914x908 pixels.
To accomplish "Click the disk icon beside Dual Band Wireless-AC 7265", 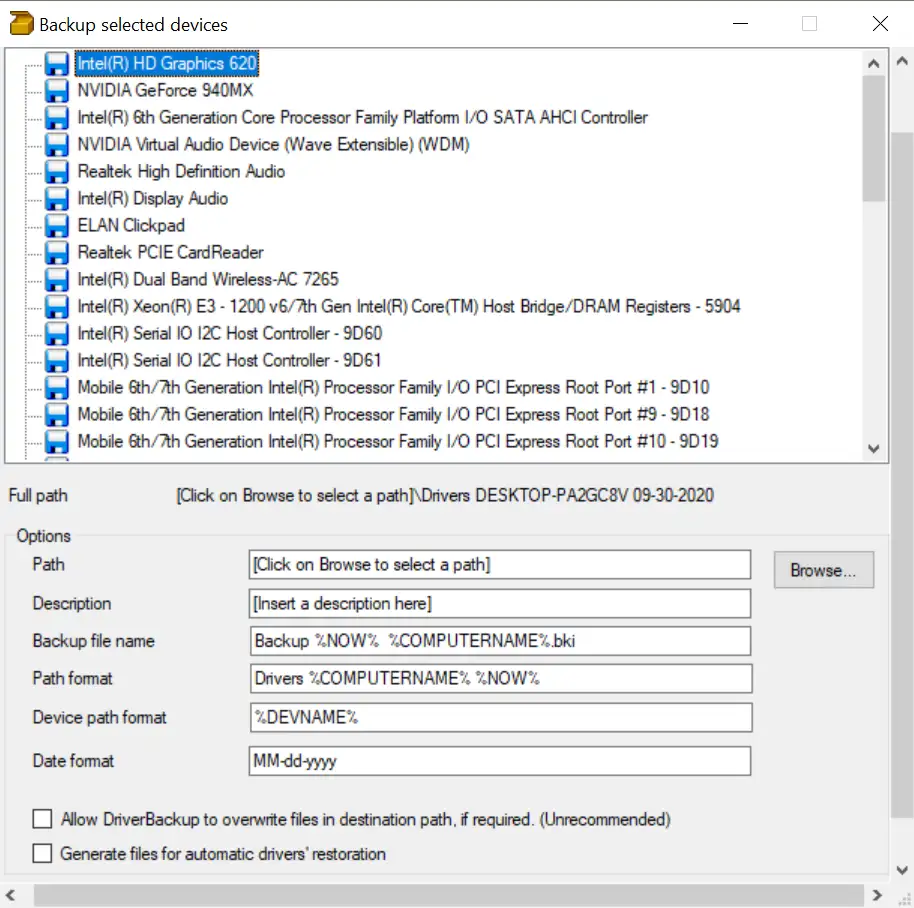I will tap(57, 280).
